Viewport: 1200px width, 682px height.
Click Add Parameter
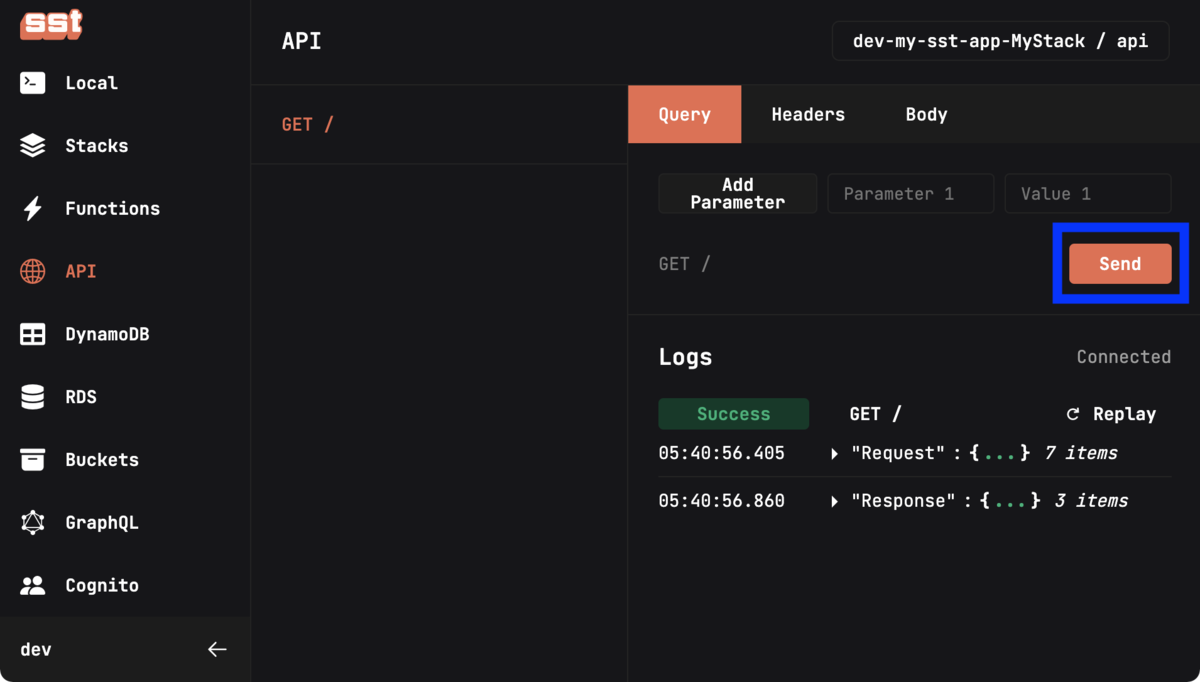click(x=737, y=193)
